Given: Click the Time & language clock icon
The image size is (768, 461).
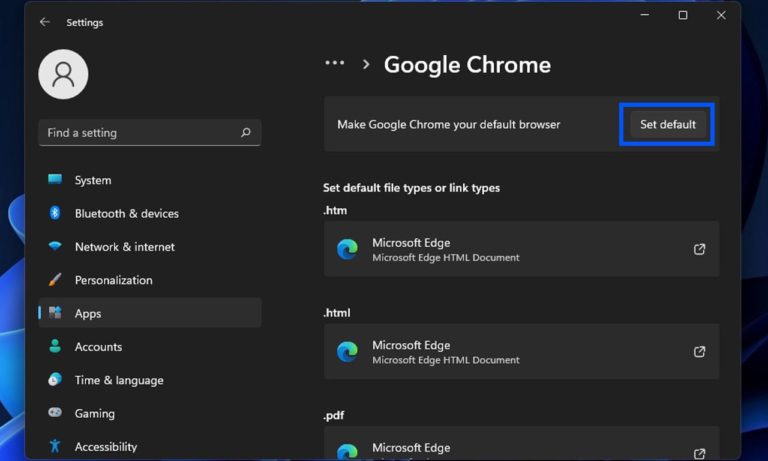Looking at the screenshot, I should (55, 379).
